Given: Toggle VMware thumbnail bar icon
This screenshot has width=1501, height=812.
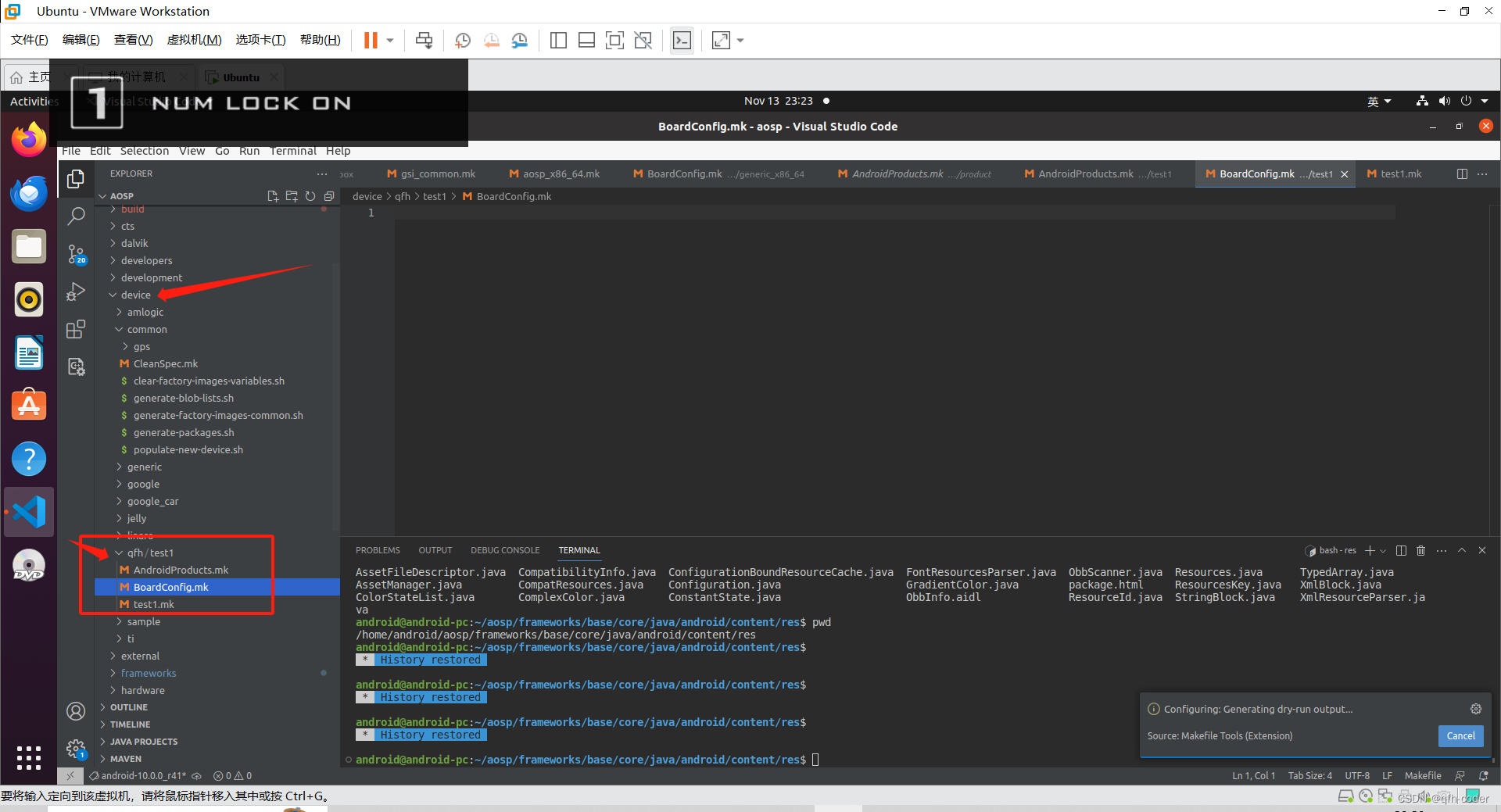Looking at the screenshot, I should tap(586, 40).
